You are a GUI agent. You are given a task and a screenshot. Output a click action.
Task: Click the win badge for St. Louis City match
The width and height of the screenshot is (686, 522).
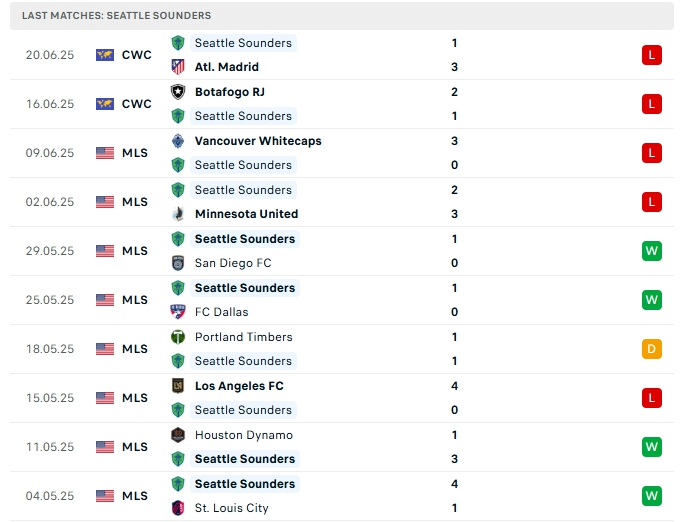(652, 496)
